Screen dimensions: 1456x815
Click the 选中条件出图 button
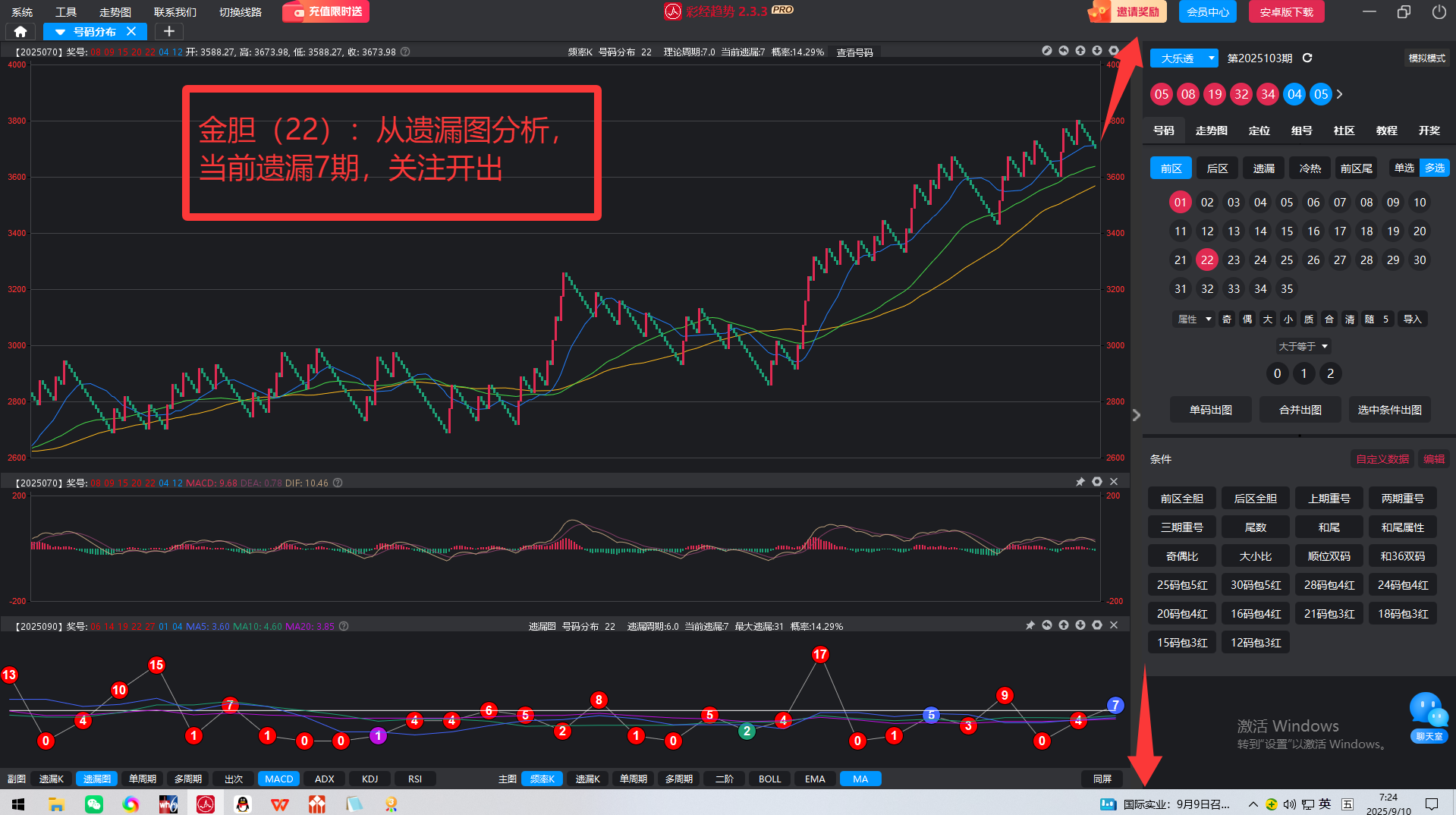pos(1389,410)
